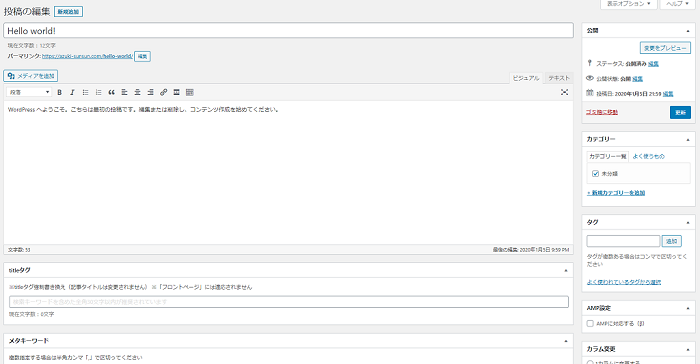Edit the 投稿日 publish date
700x364 pixels.
[668, 94]
